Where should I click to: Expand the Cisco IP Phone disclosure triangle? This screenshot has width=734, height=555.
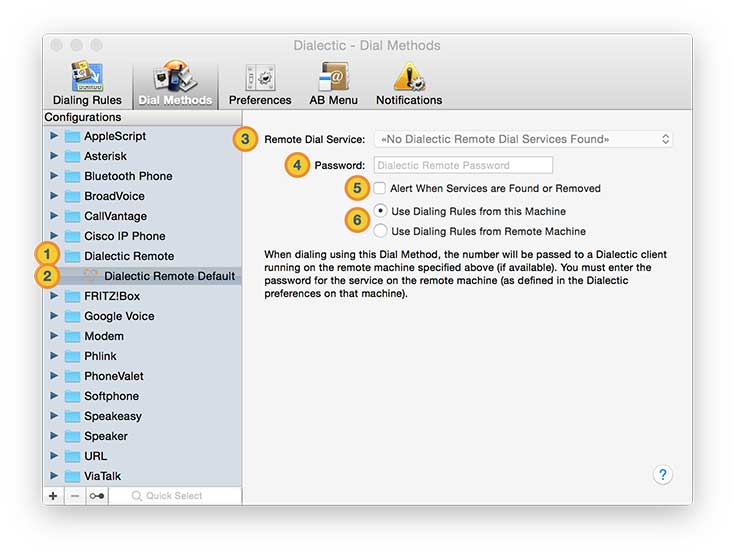(54, 235)
